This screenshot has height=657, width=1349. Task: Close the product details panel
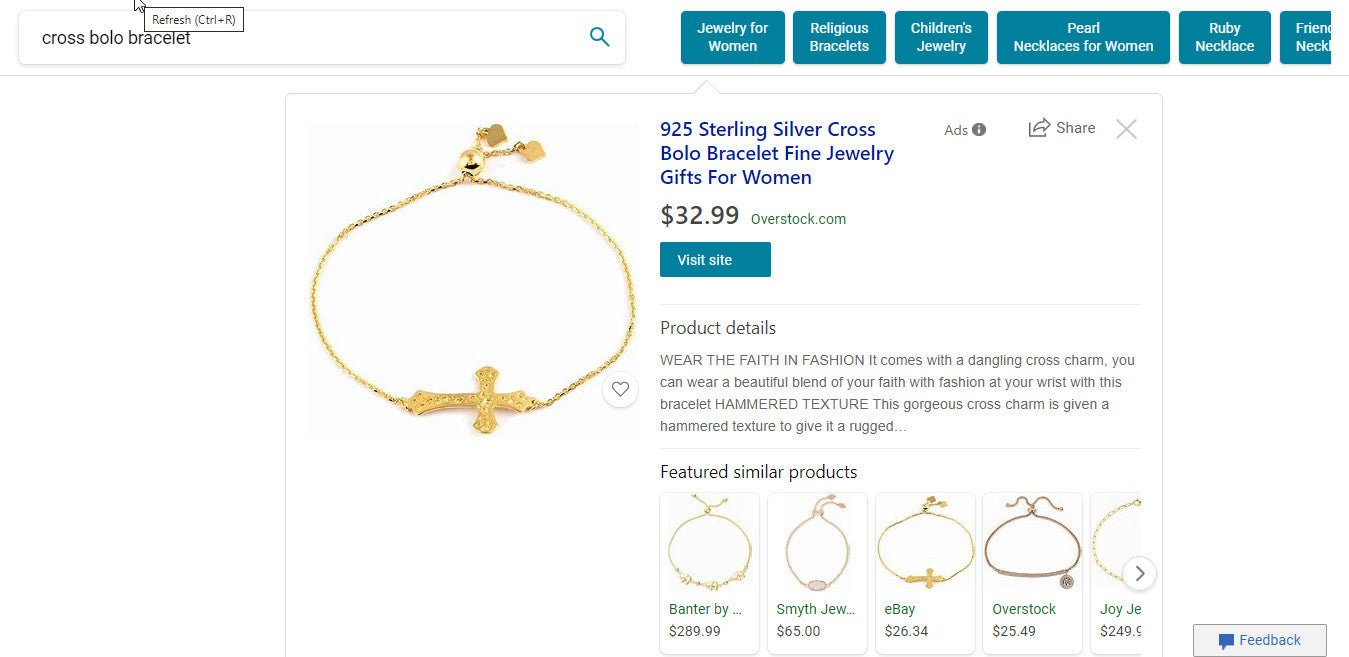[x=1126, y=128]
